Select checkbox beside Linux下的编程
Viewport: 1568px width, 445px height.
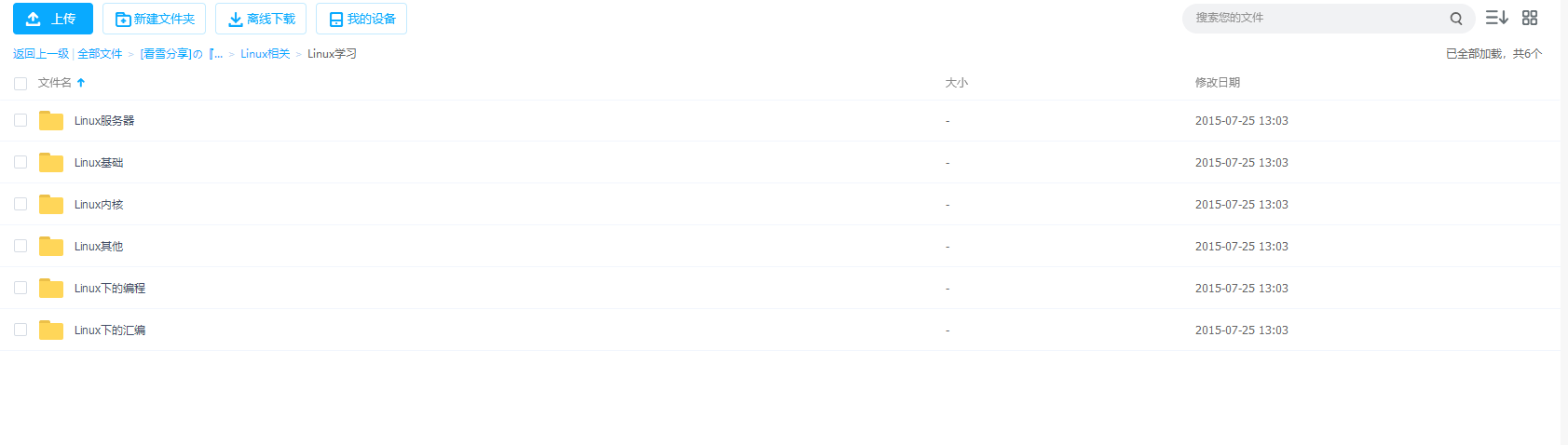[x=20, y=288]
